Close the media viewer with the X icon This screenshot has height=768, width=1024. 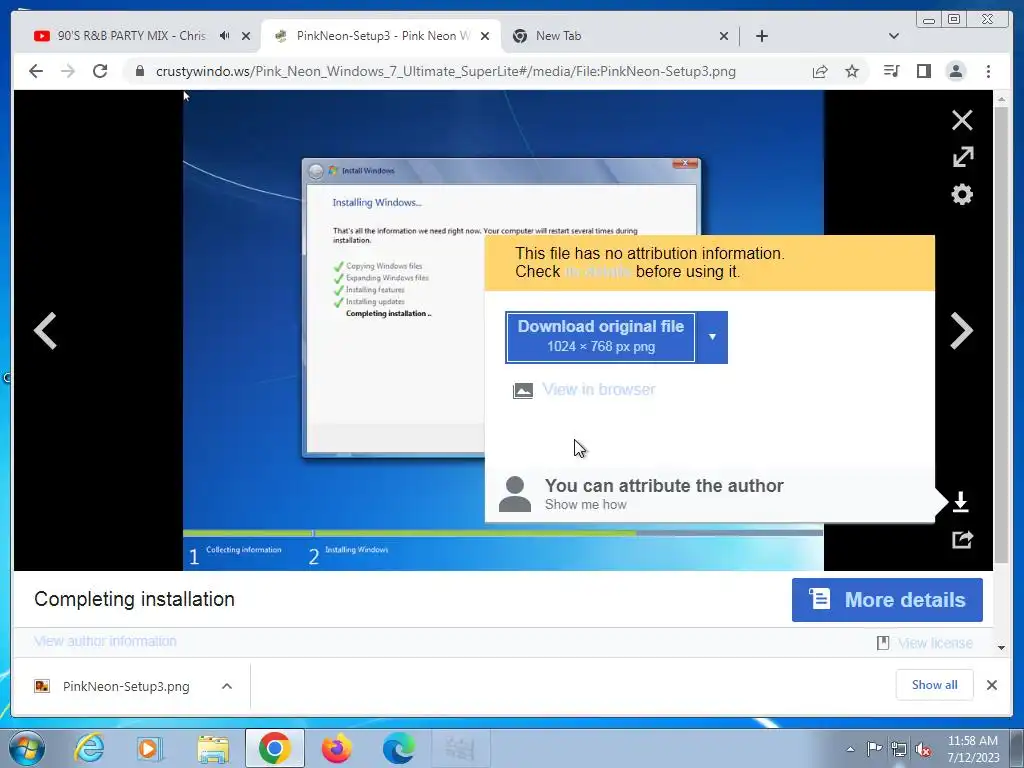tap(961, 120)
